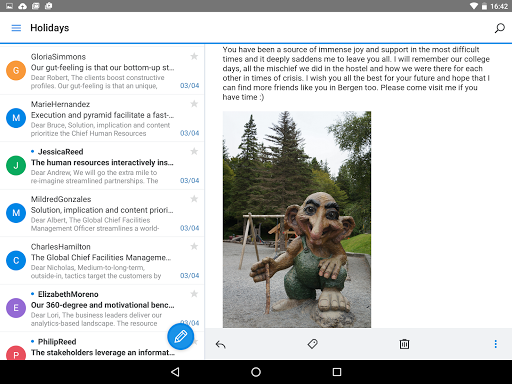Select the blue M avatar of MildredGonzales
This screenshot has height=384, width=512.
[x=16, y=213]
